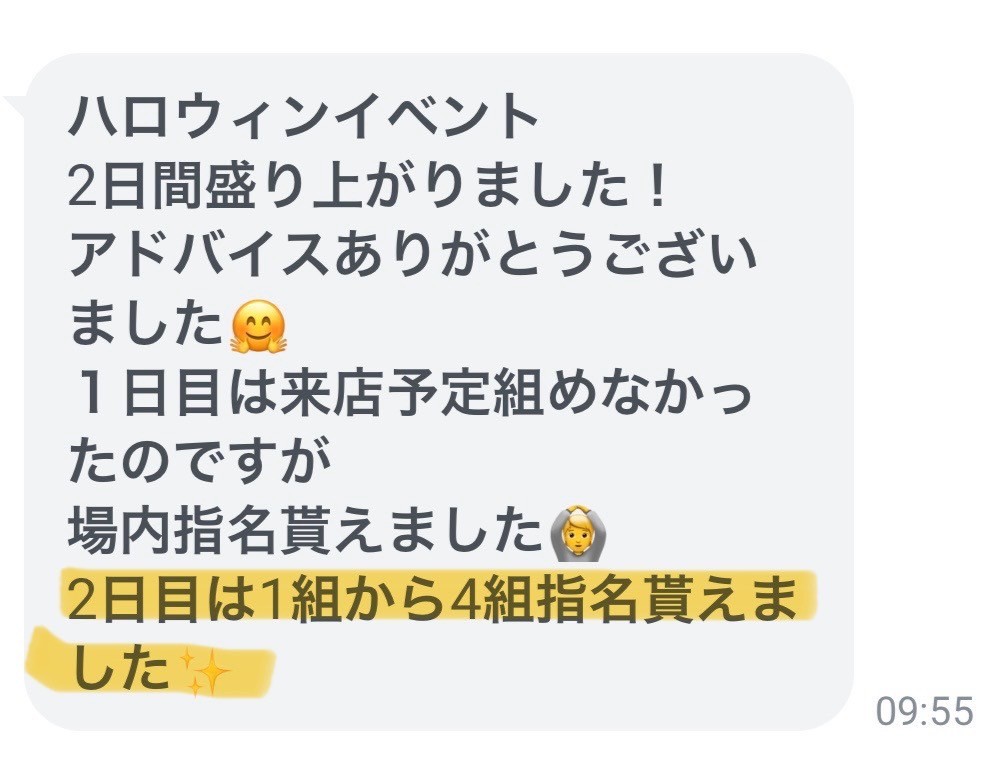
Task: Click the アドバイスありがとうござい text line
Action: pyautogui.click(x=413, y=255)
